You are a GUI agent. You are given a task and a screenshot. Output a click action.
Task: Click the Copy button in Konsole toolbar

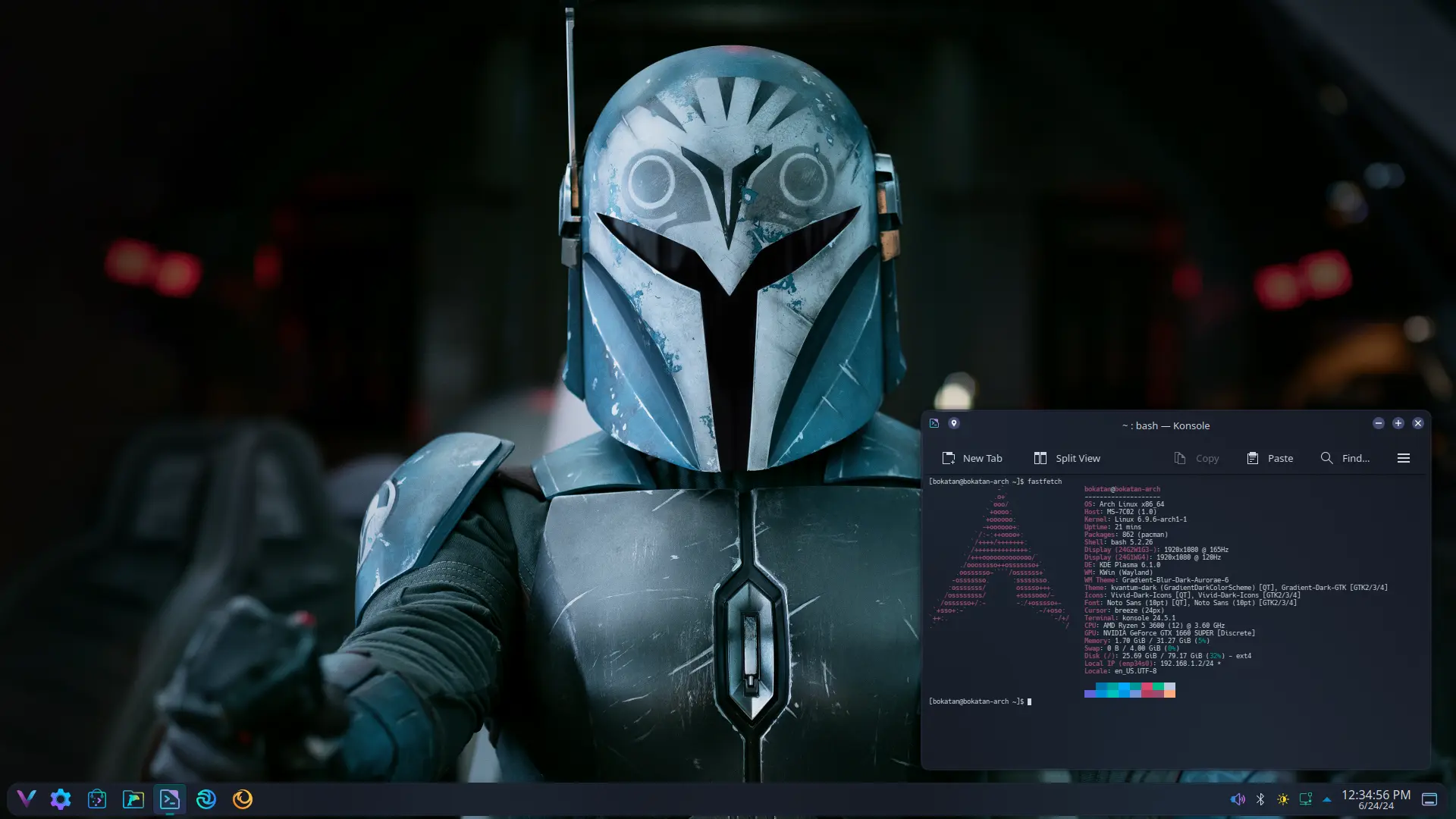pyautogui.click(x=1196, y=458)
